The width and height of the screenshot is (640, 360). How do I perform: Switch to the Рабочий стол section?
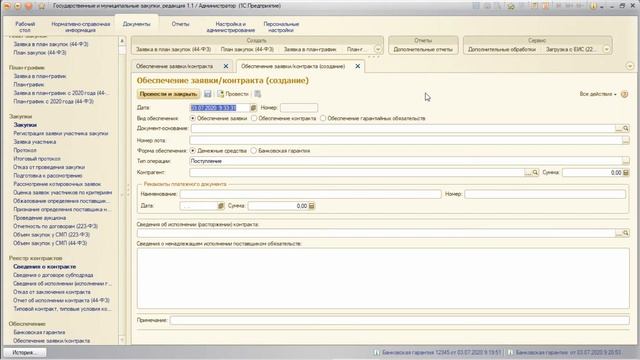[25, 27]
